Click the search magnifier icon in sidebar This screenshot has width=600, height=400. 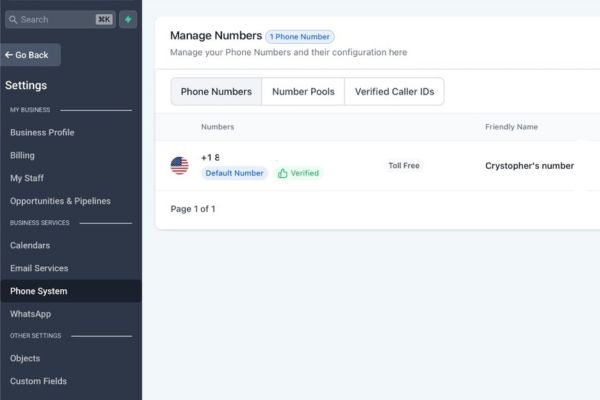[x=13, y=20]
